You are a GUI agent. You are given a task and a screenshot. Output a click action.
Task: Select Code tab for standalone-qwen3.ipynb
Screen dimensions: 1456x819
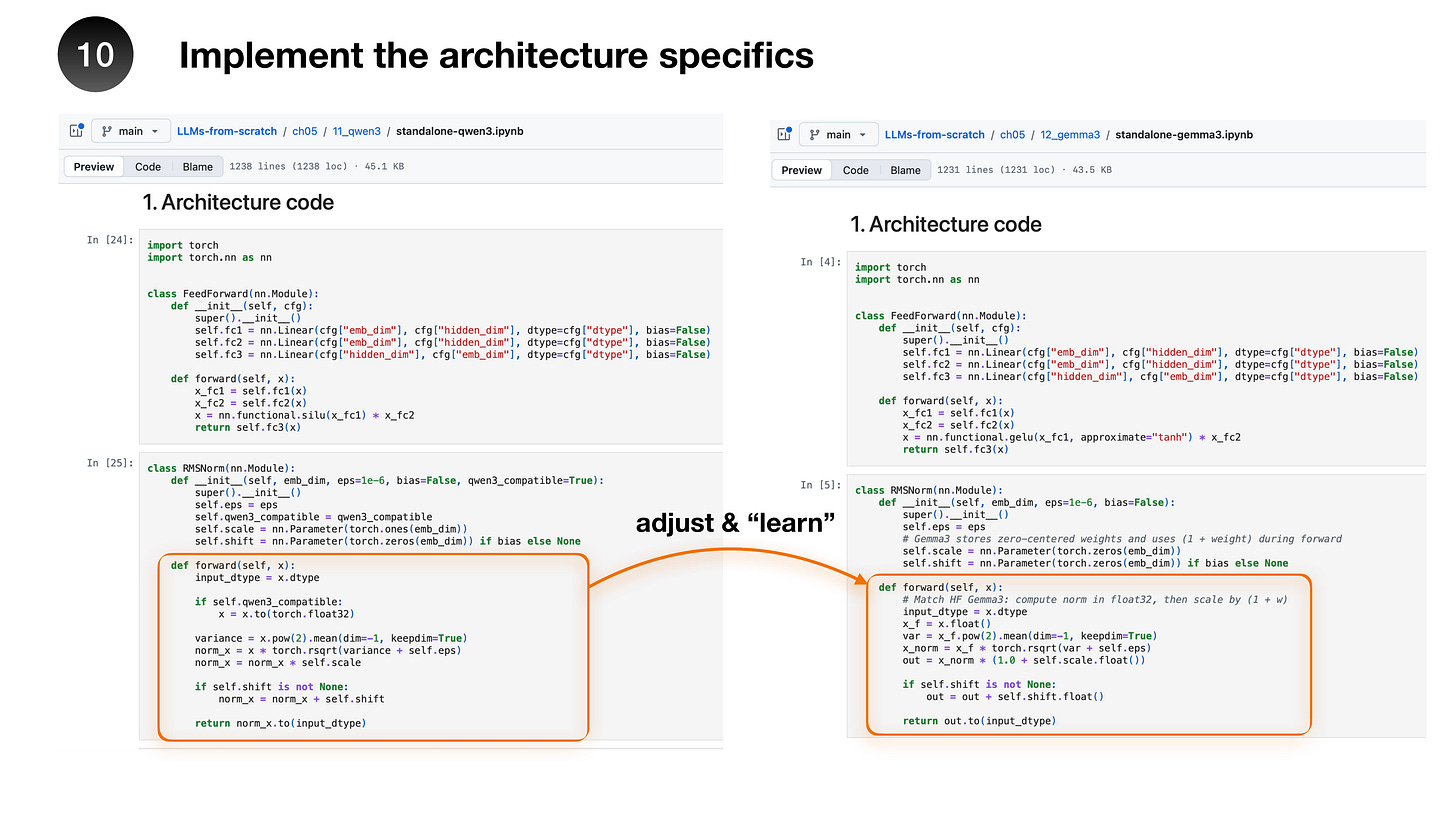pos(148,167)
